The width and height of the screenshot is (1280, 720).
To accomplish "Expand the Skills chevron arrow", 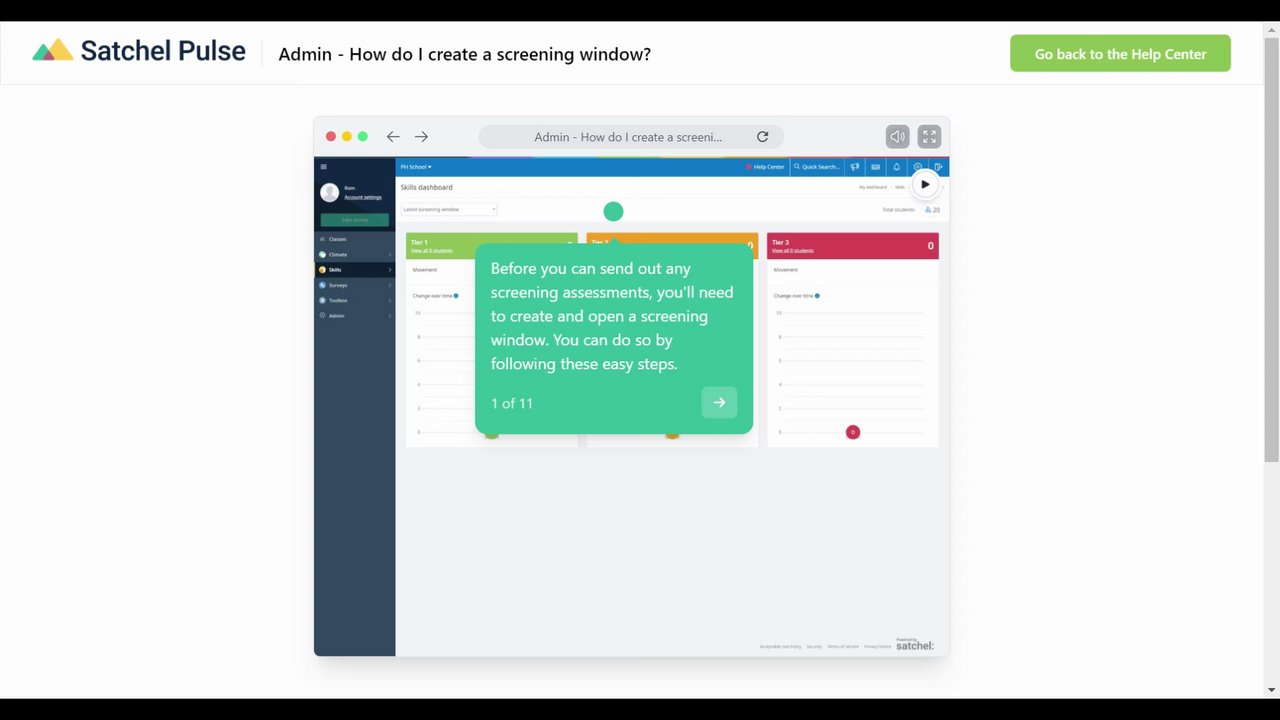I will click(390, 270).
